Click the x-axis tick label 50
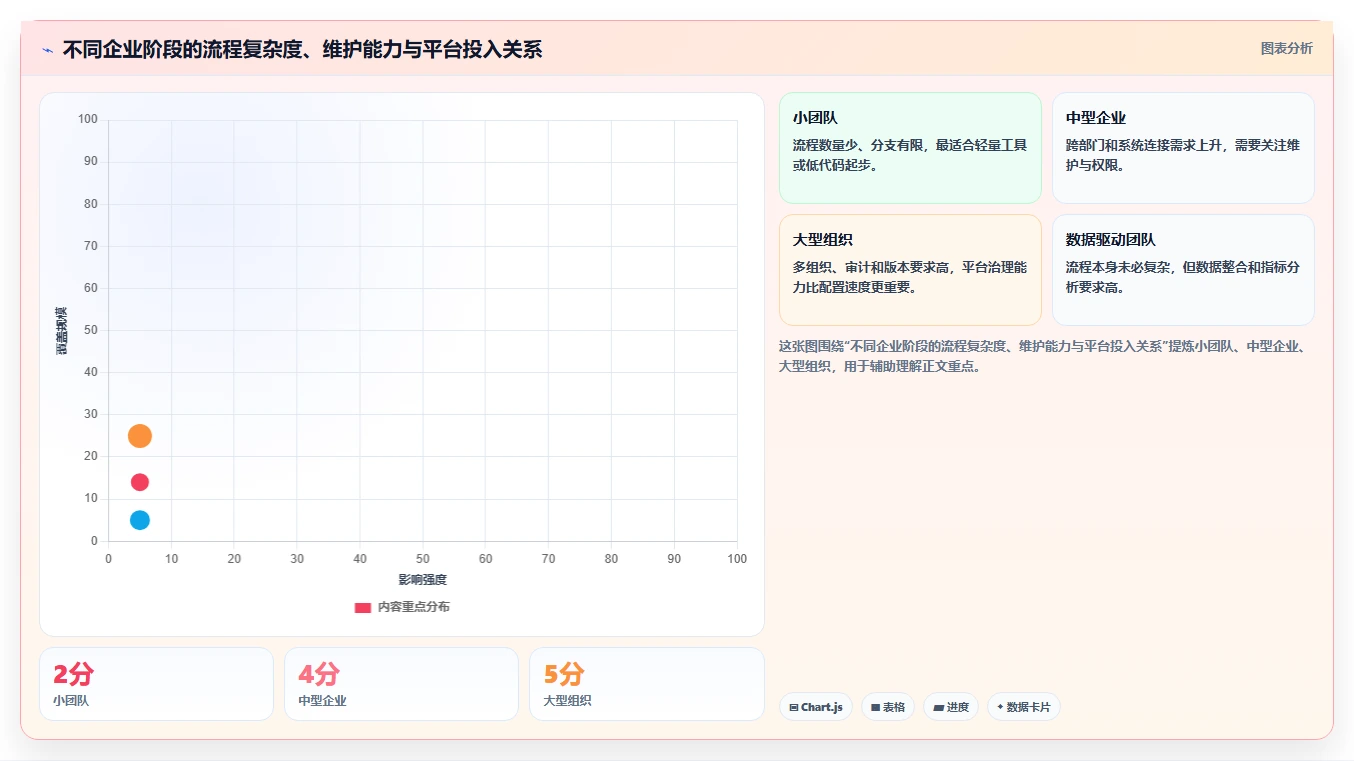 tap(423, 559)
